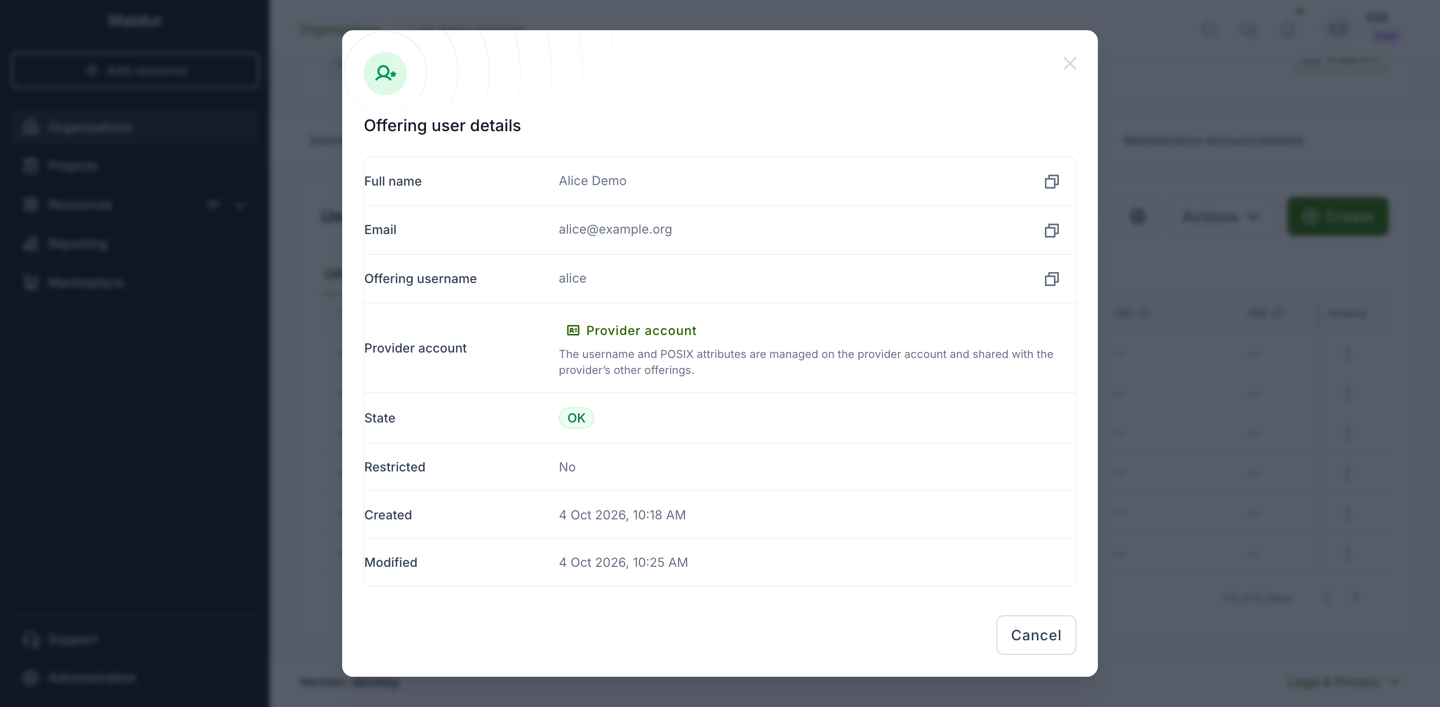Click the Provider account row label
Viewport: 1440px width, 707px height.
pyautogui.click(x=415, y=348)
